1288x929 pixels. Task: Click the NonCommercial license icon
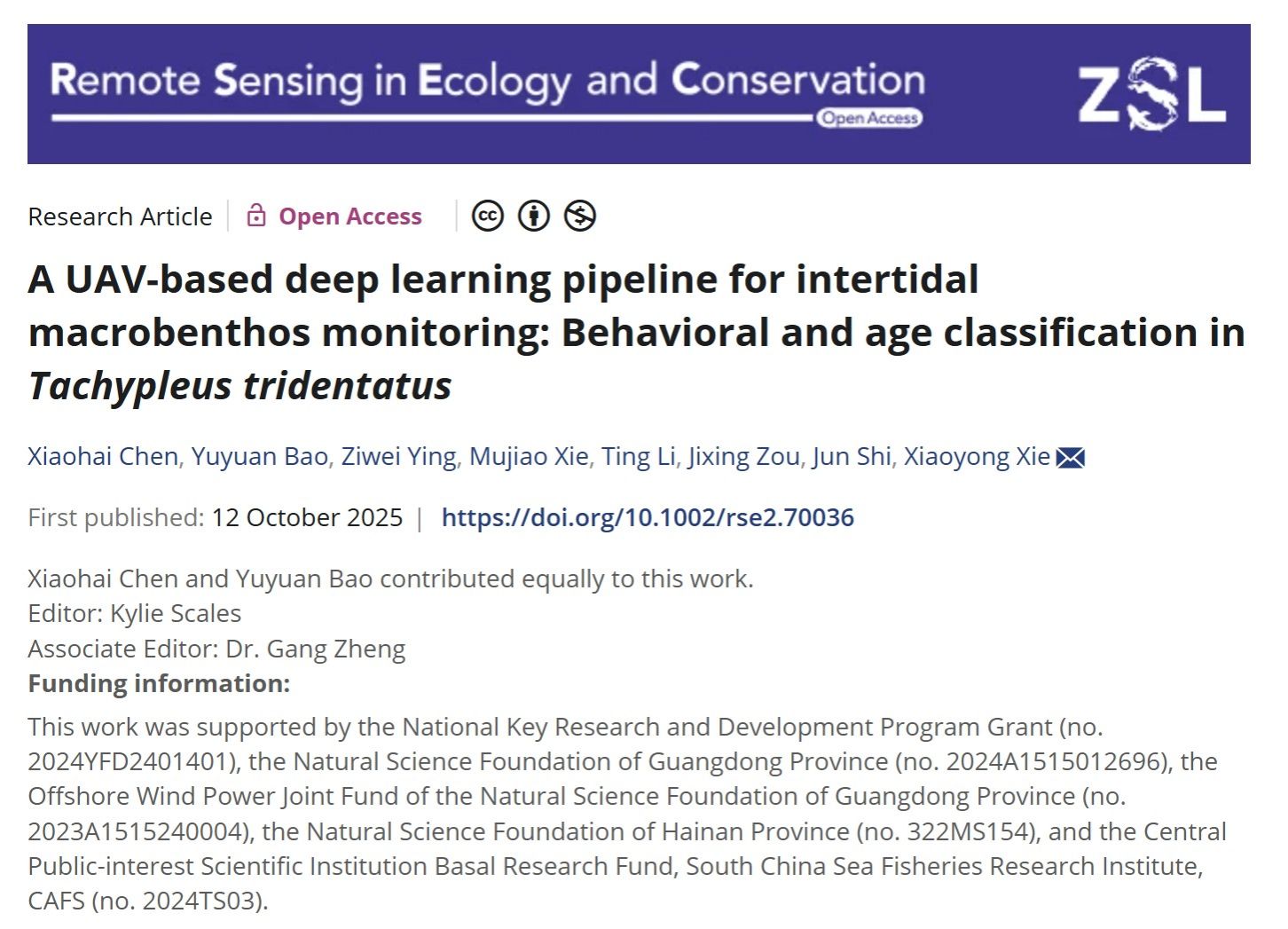[580, 216]
